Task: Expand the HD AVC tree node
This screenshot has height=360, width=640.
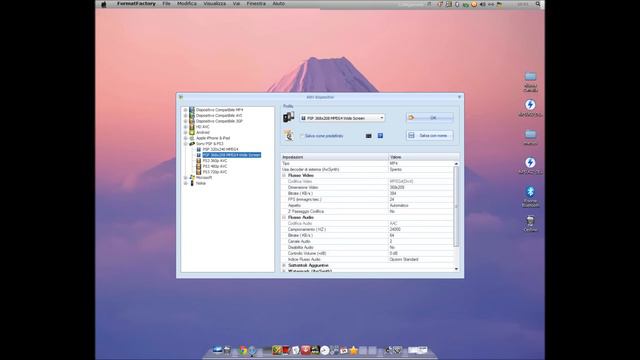Action: tap(186, 127)
